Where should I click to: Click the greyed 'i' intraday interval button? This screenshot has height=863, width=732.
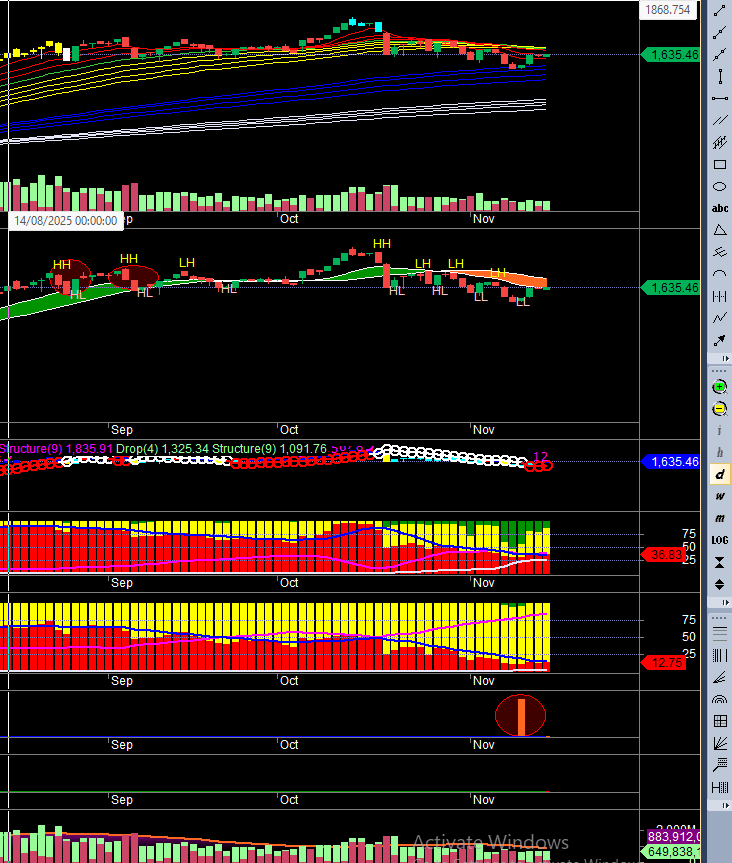(x=719, y=430)
